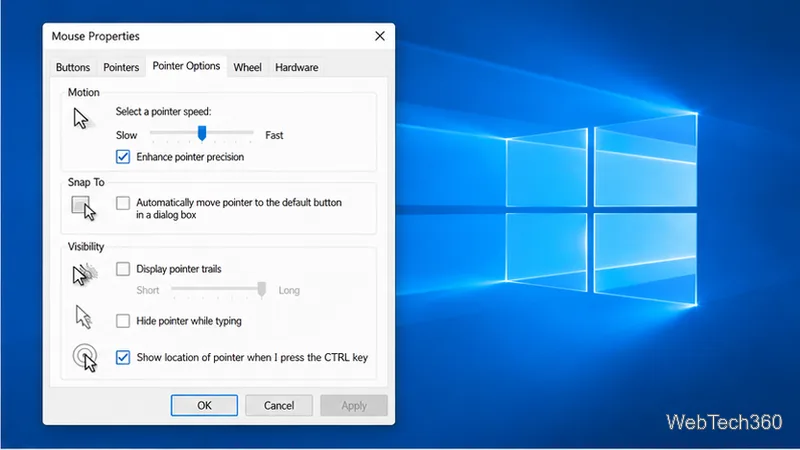Click the Snap To section icon

[x=84, y=208]
